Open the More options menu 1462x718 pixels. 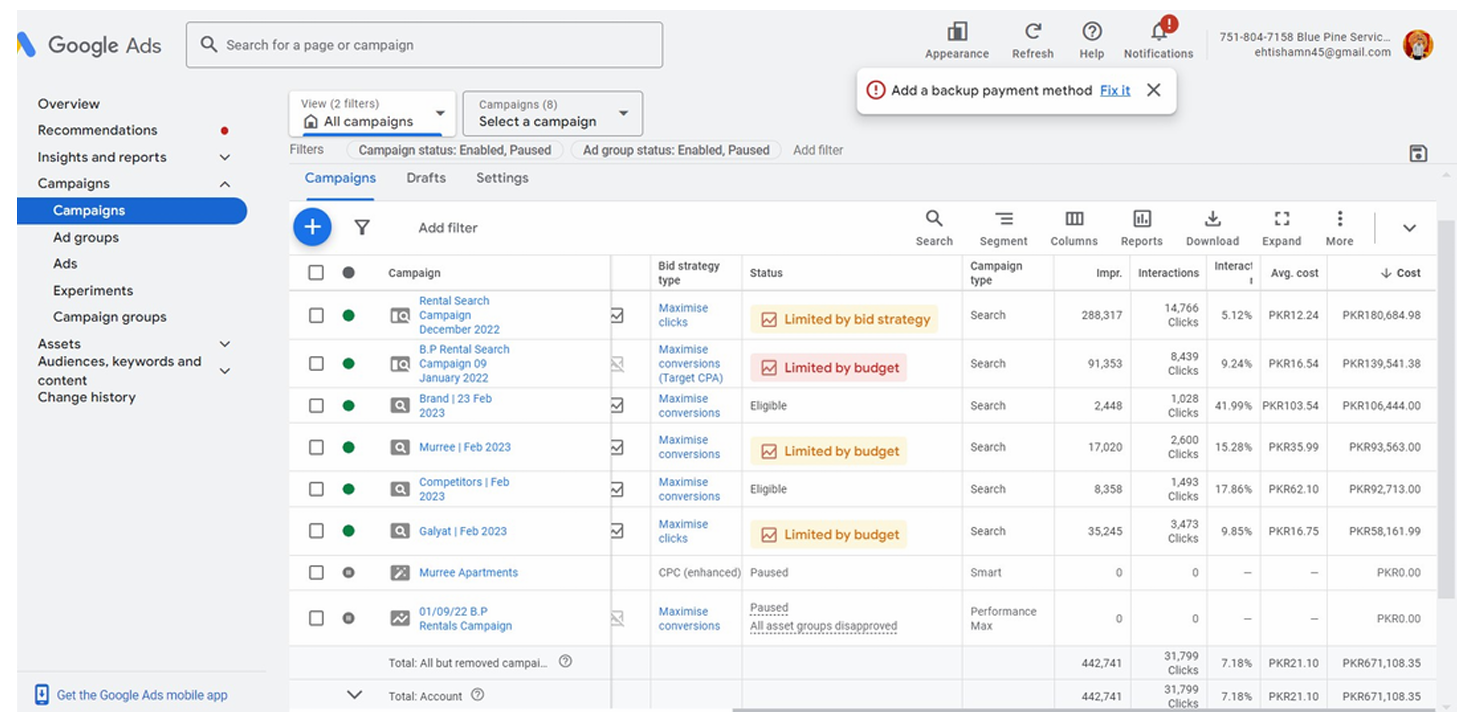(x=1340, y=228)
